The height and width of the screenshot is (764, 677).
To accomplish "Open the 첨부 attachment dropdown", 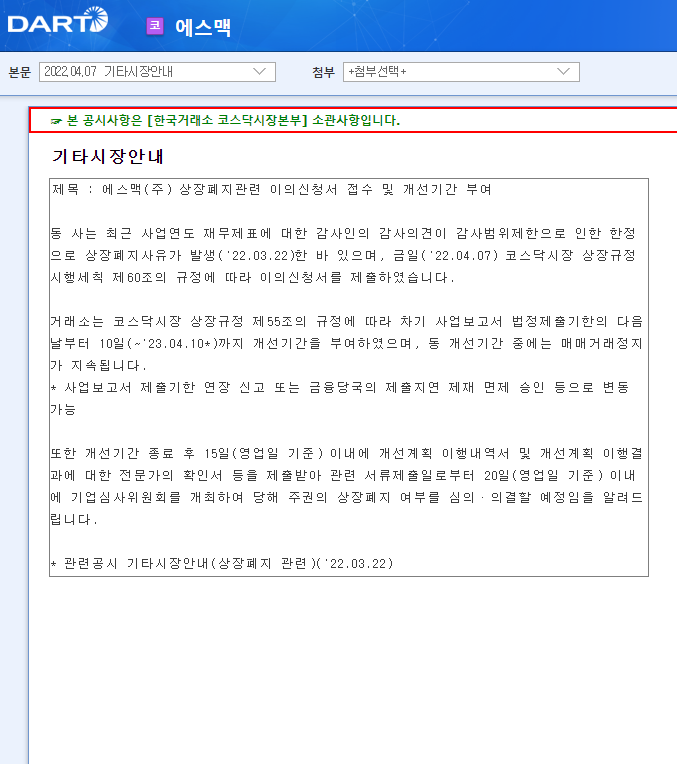I will click(x=461, y=72).
